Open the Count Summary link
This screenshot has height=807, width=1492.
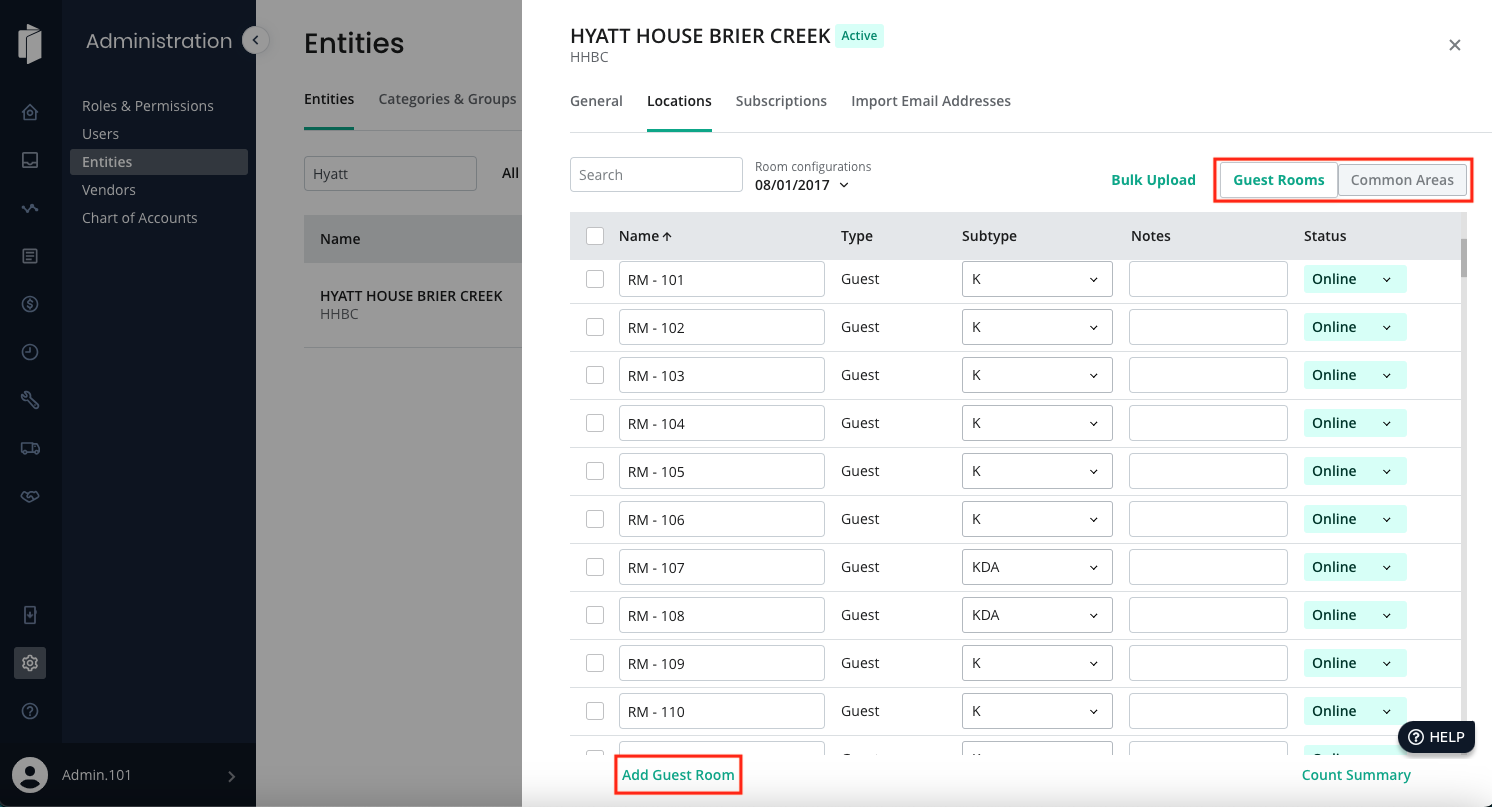point(1356,775)
